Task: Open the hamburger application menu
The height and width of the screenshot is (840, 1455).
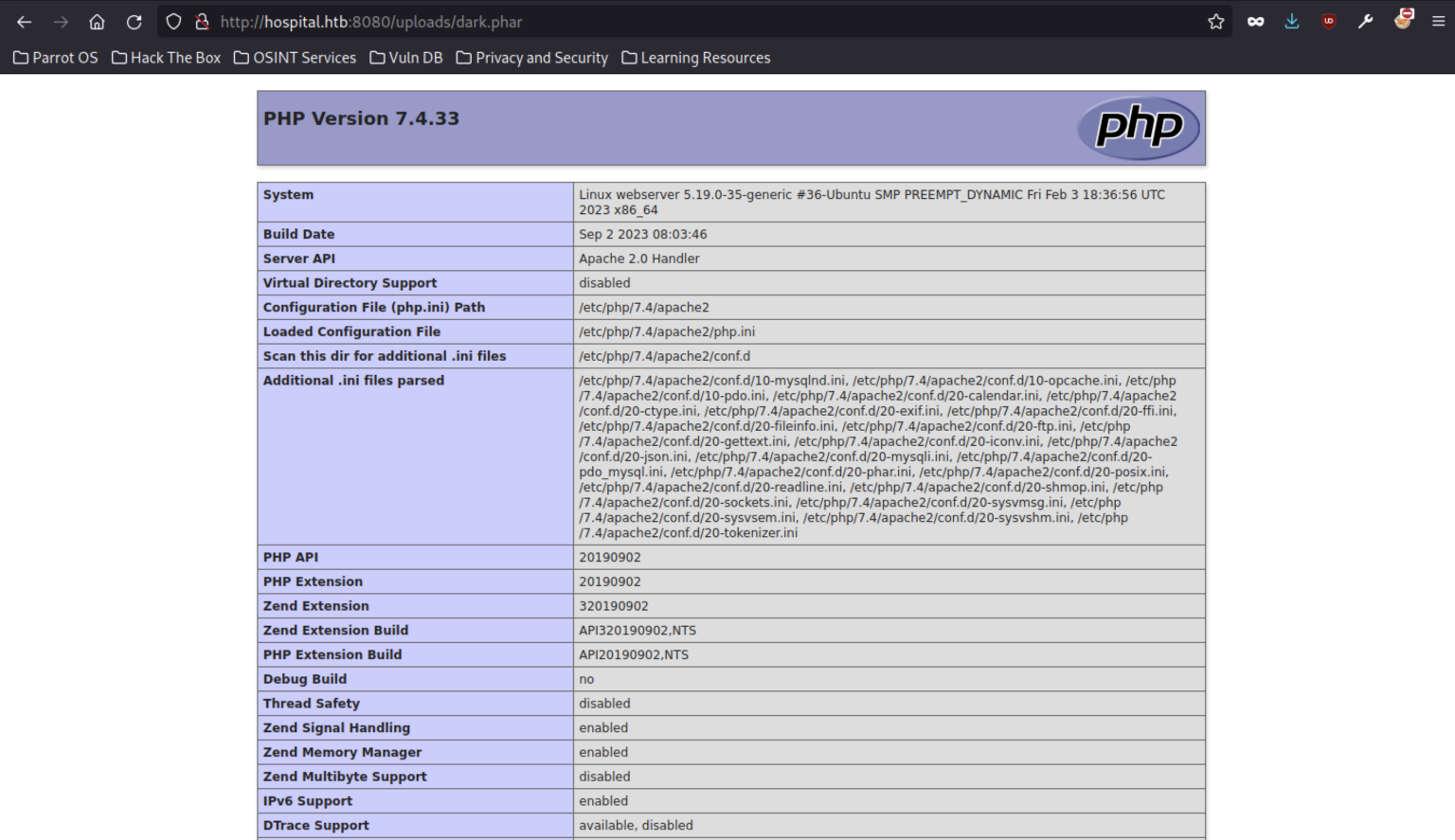Action: click(1438, 22)
